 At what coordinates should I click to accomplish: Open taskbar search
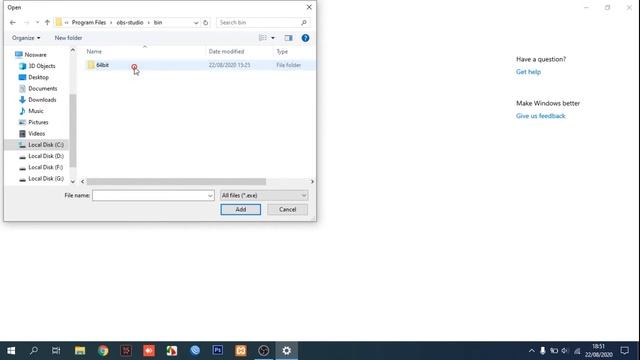(x=34, y=351)
